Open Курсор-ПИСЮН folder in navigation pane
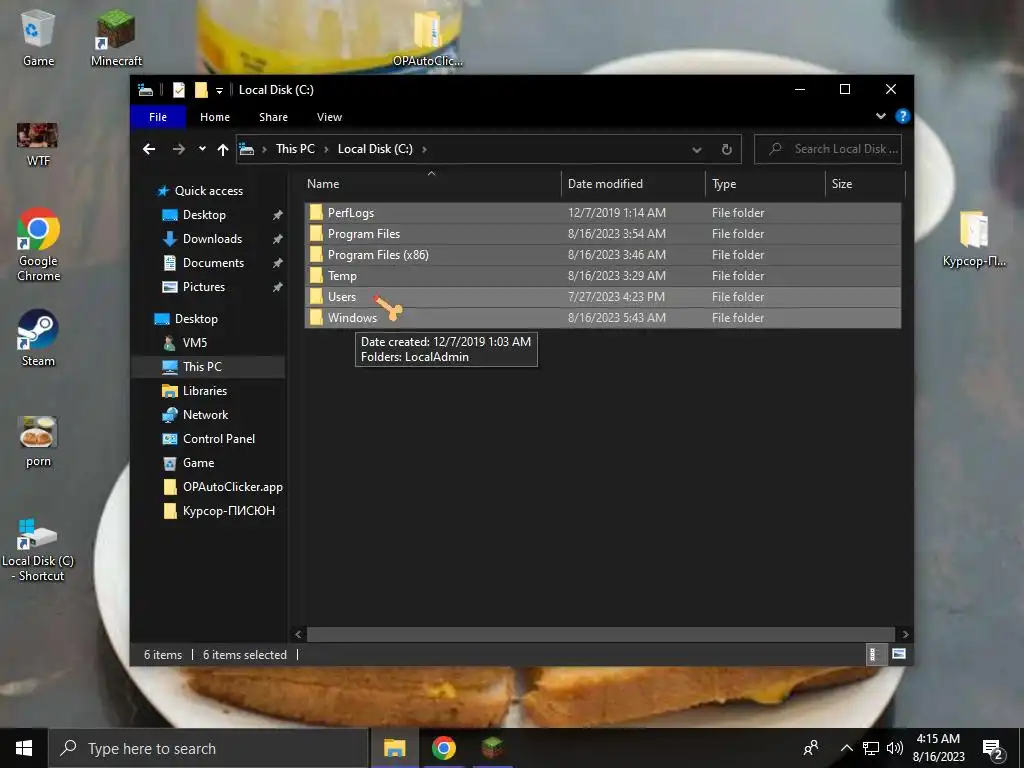 tap(219, 511)
